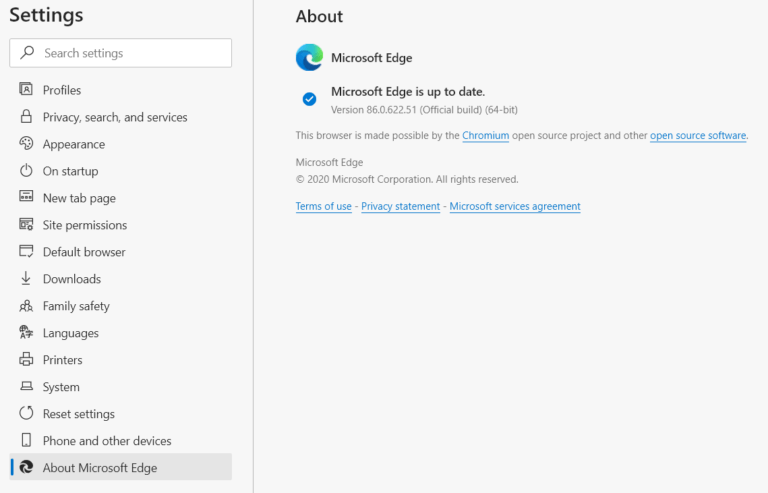Click the Reset settings circular arrow icon

[x=26, y=413]
